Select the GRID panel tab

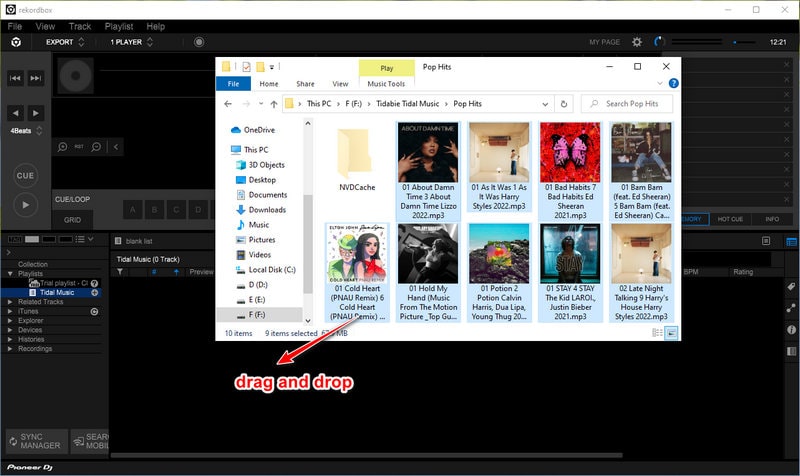click(x=72, y=220)
